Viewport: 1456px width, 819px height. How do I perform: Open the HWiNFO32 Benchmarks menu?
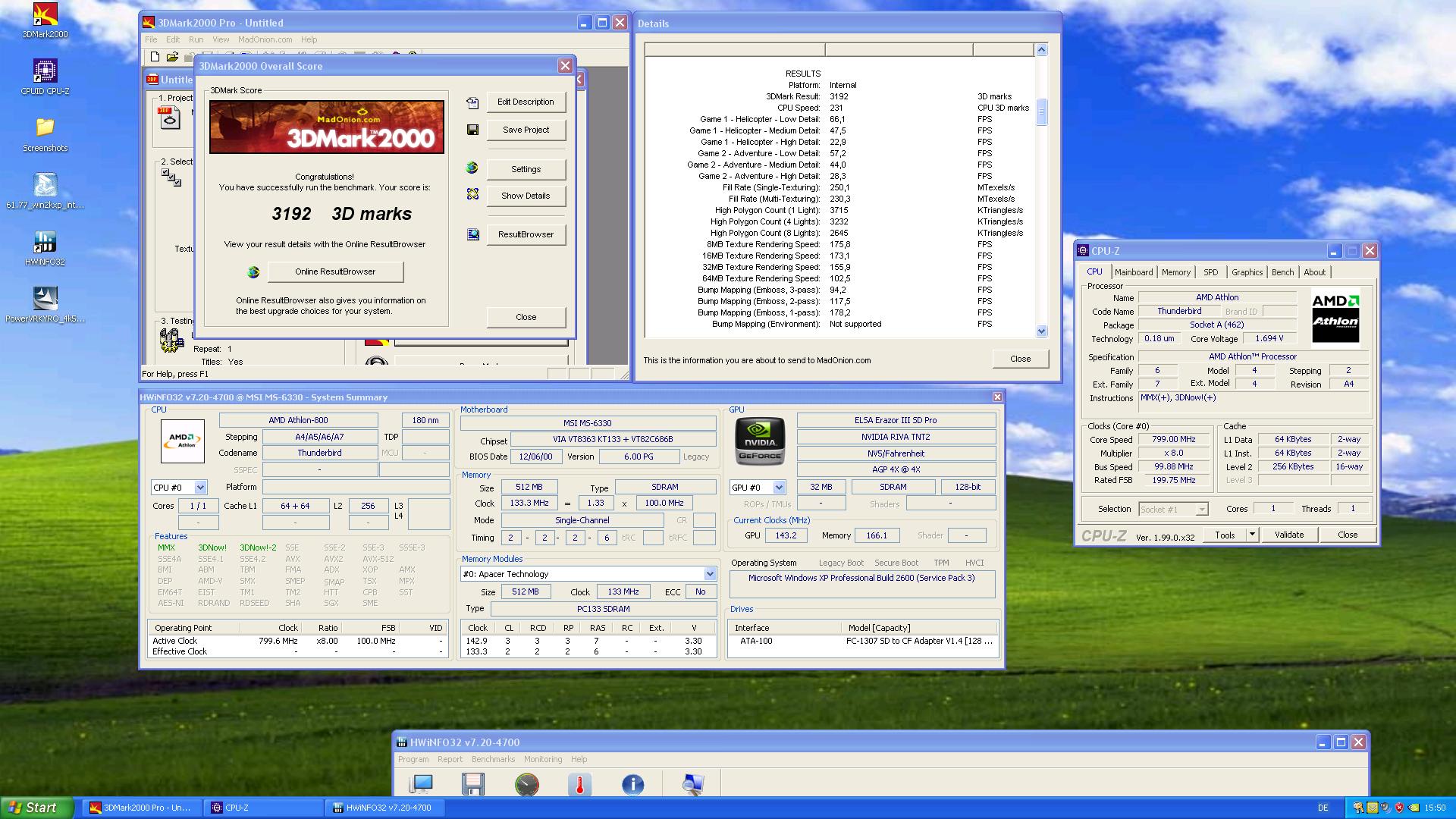pyautogui.click(x=493, y=759)
